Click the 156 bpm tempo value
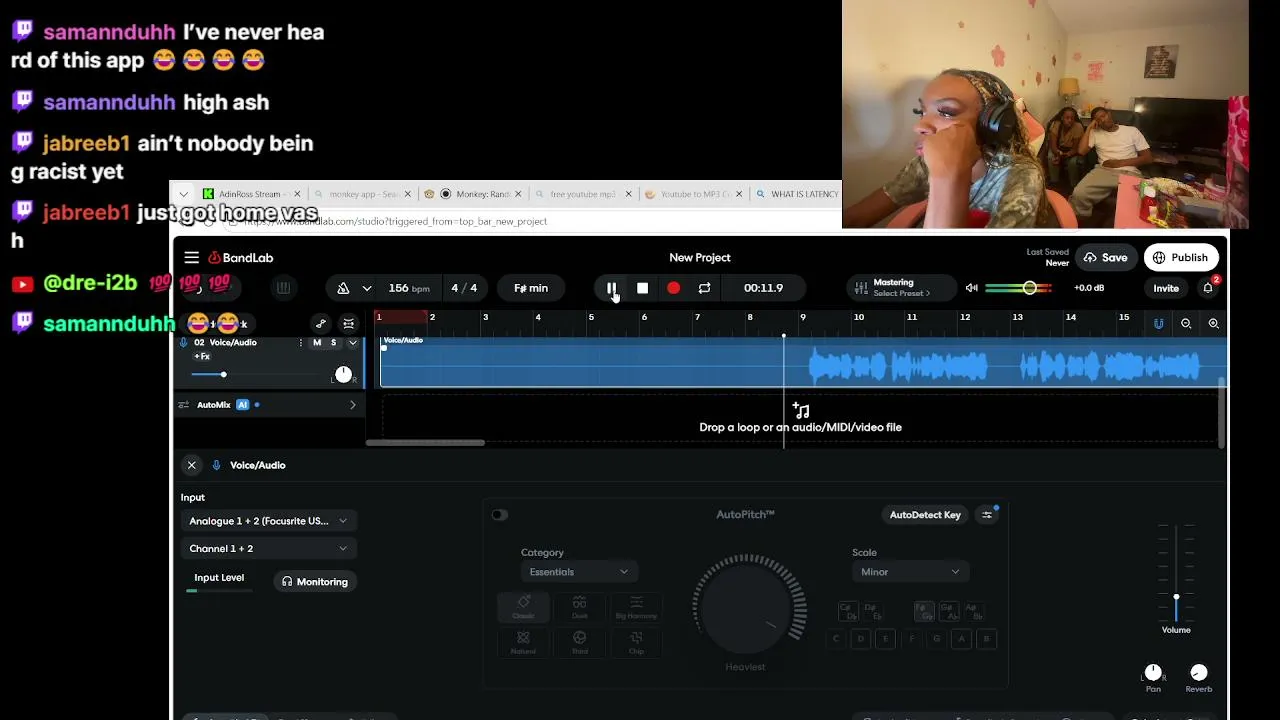 (x=408, y=288)
